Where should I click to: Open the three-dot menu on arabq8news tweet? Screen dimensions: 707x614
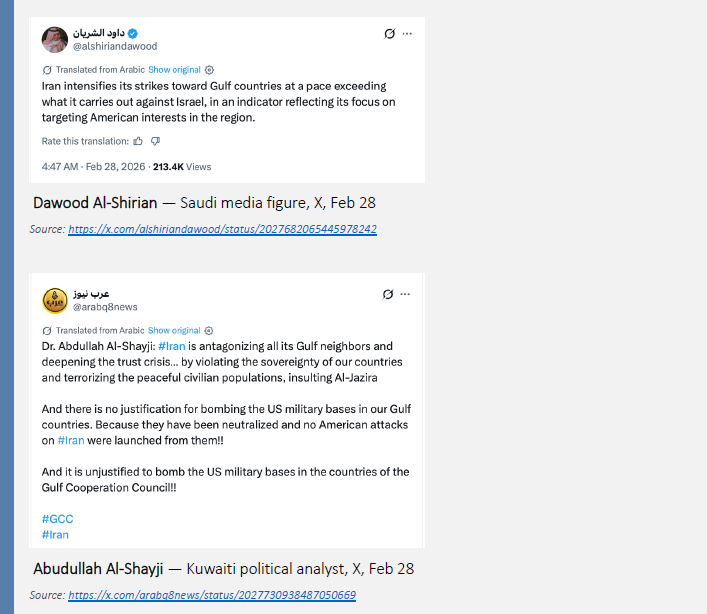[x=407, y=294]
